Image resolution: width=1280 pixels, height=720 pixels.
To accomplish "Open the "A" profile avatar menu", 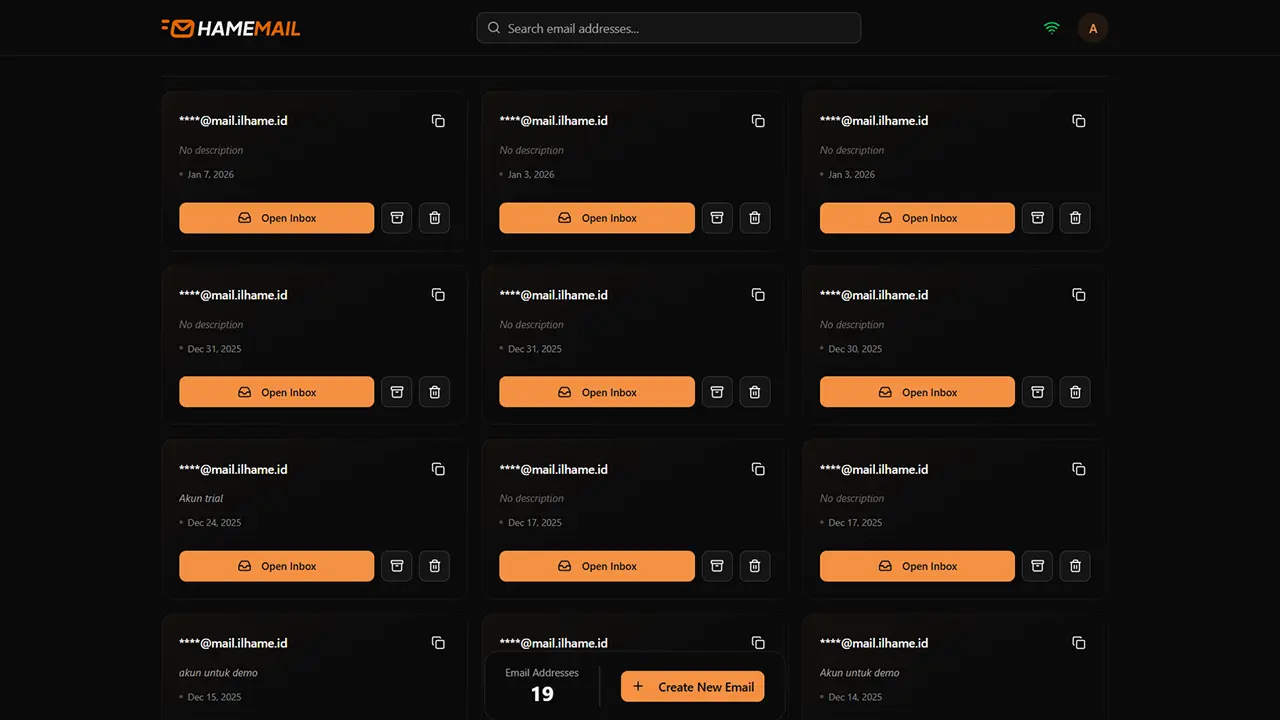I will (1093, 28).
